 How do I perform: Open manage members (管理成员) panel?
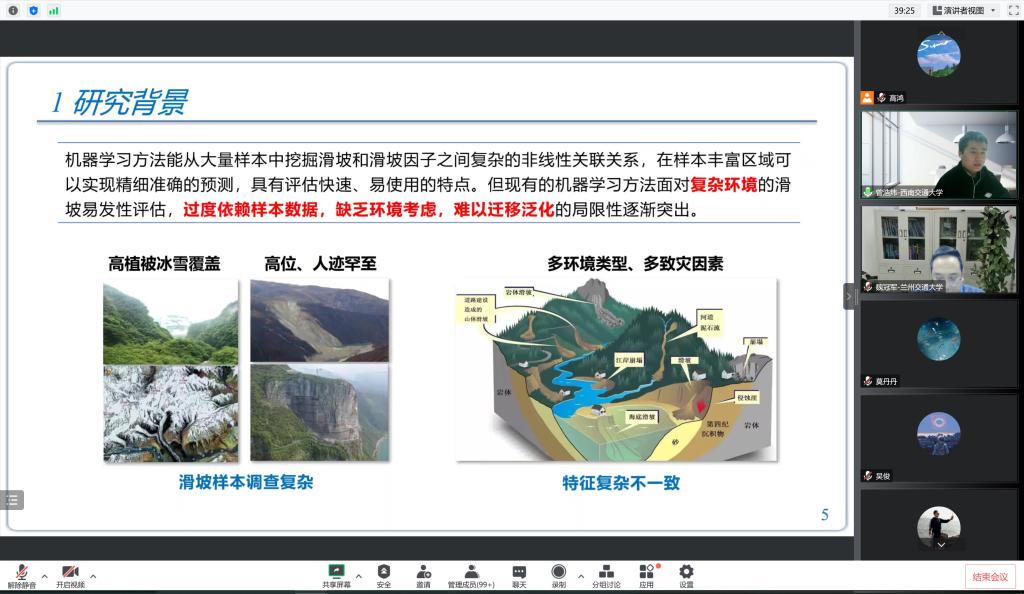tap(471, 575)
